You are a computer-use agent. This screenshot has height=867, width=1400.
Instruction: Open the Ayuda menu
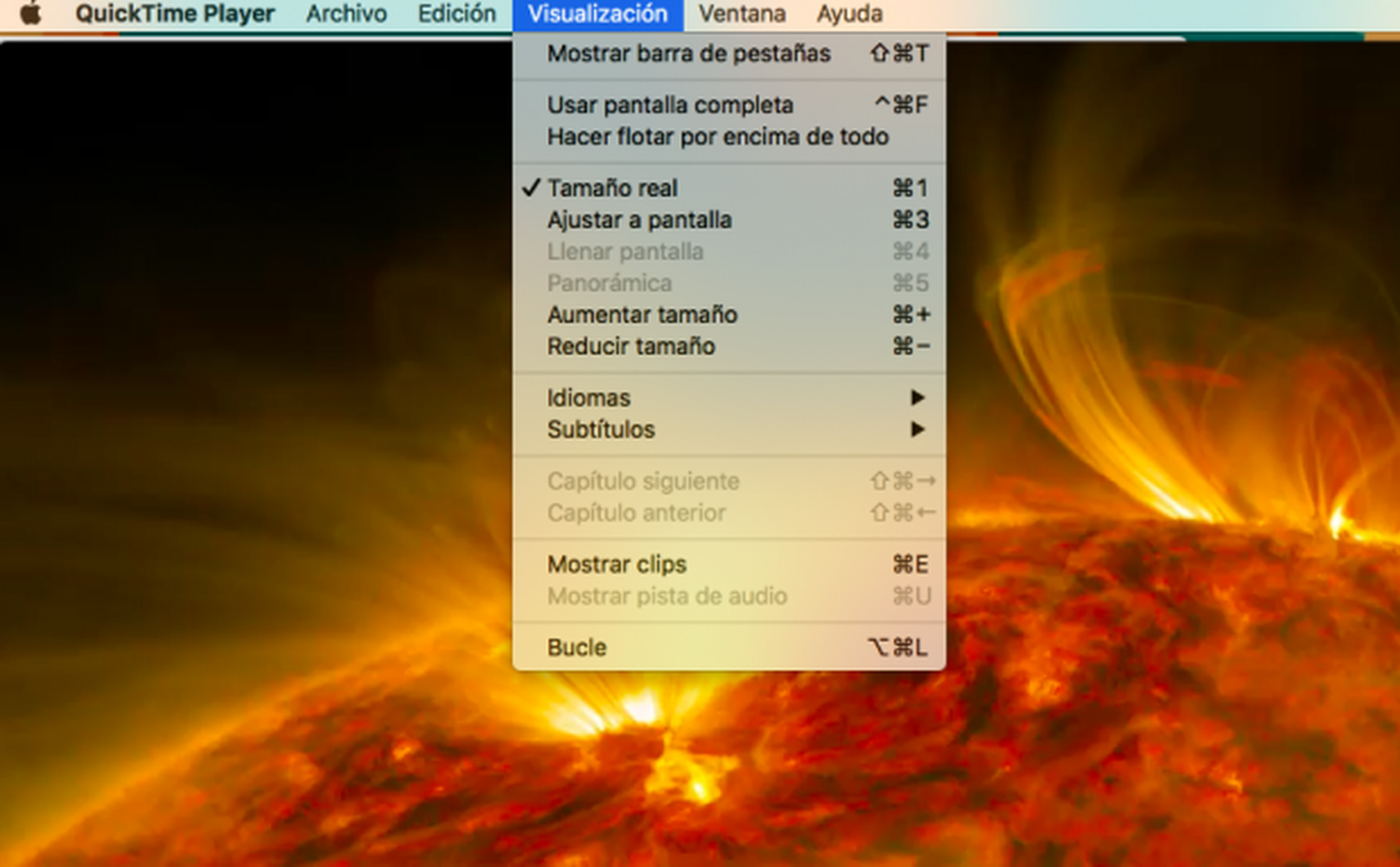(849, 14)
